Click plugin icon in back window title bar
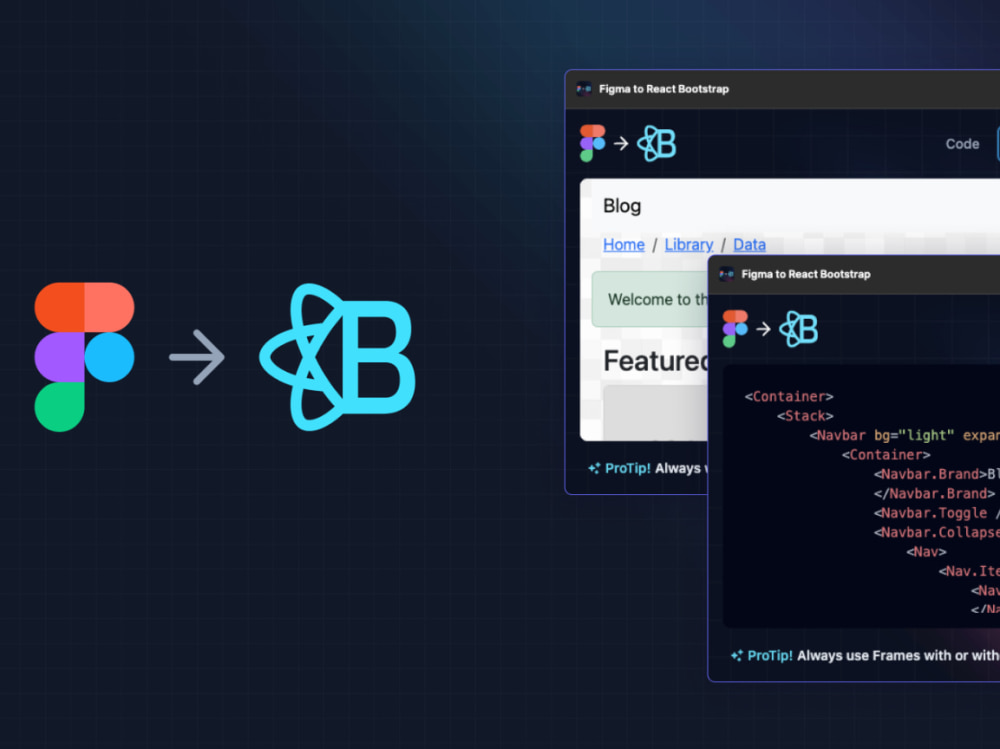 [x=584, y=89]
